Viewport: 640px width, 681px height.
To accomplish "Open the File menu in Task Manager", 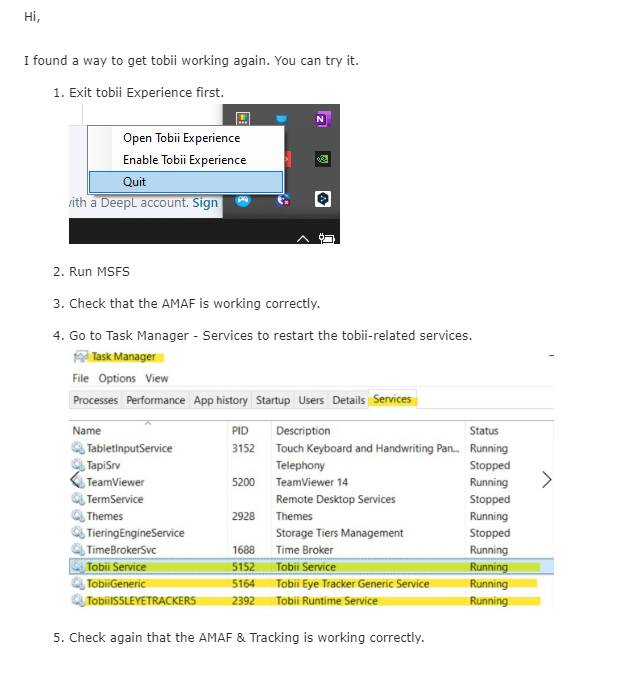I will 80,378.
